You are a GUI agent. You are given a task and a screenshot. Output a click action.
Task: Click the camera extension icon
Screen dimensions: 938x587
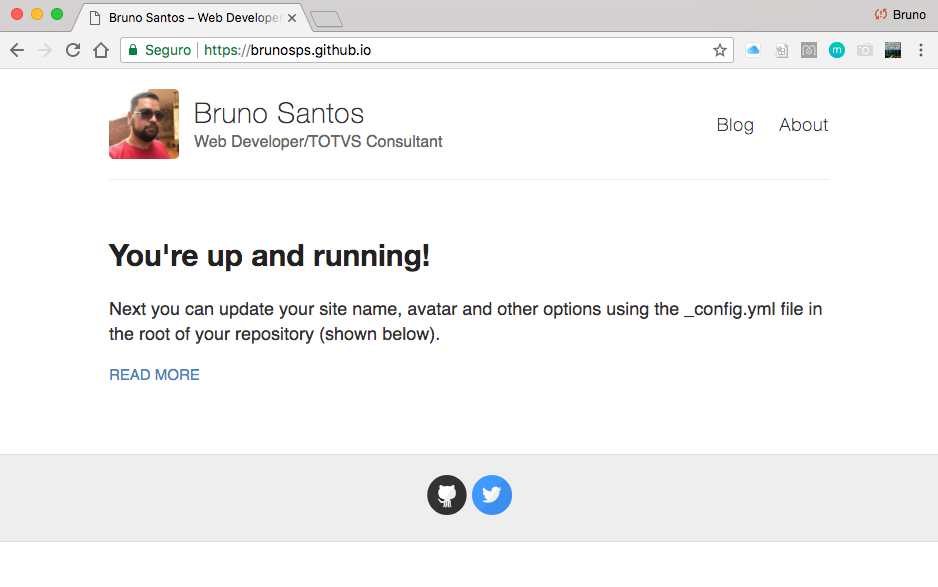864,50
